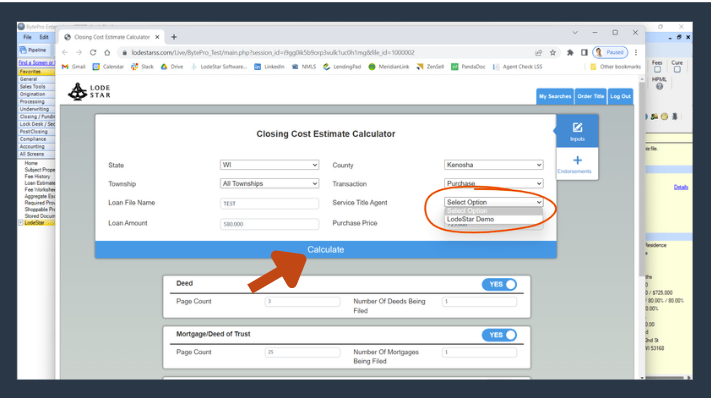Open the LendingPad bookmark
This screenshot has width=711, height=398.
click(342, 67)
